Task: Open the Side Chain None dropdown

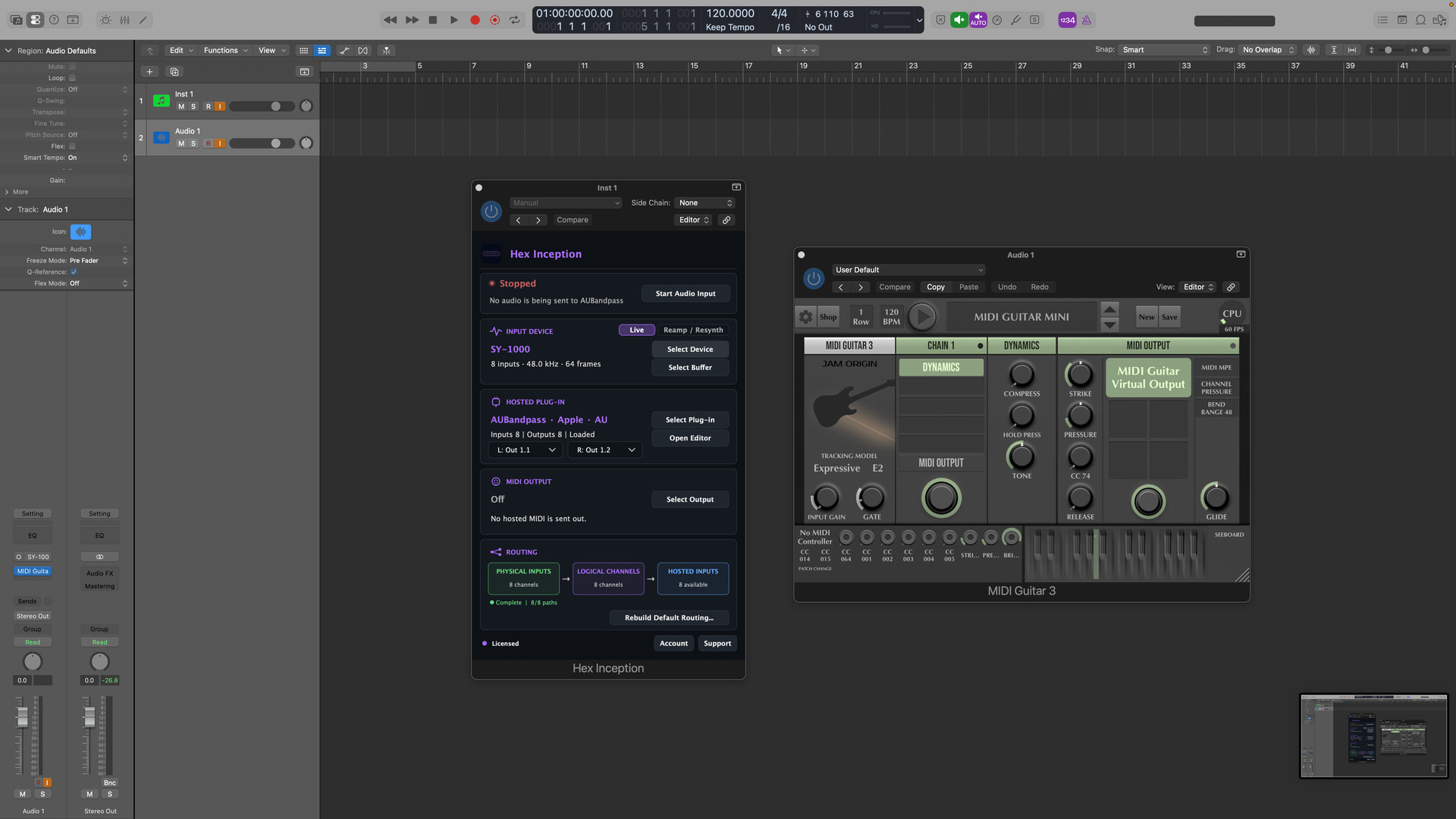Action: [705, 202]
